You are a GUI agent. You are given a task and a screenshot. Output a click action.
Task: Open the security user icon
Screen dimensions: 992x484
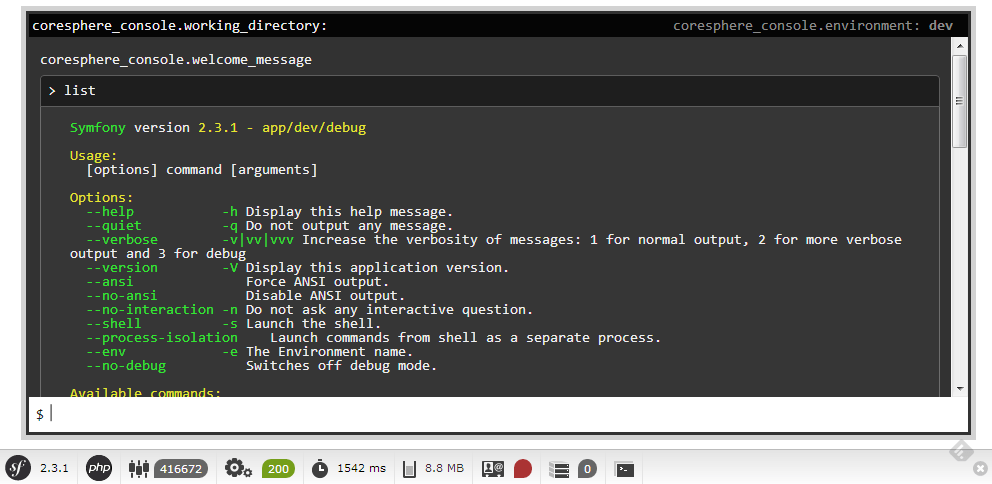[493, 469]
